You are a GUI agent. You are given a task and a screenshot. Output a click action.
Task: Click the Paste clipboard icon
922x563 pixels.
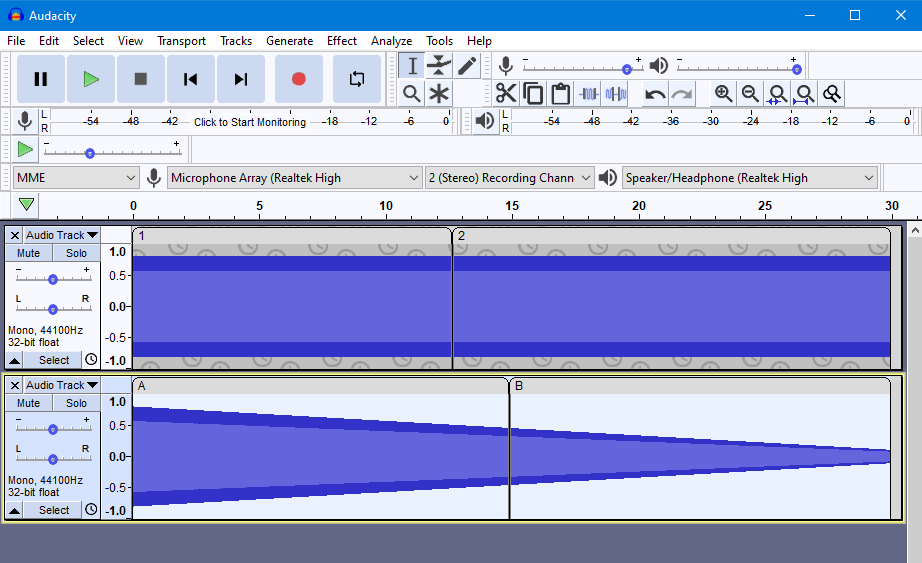560,94
